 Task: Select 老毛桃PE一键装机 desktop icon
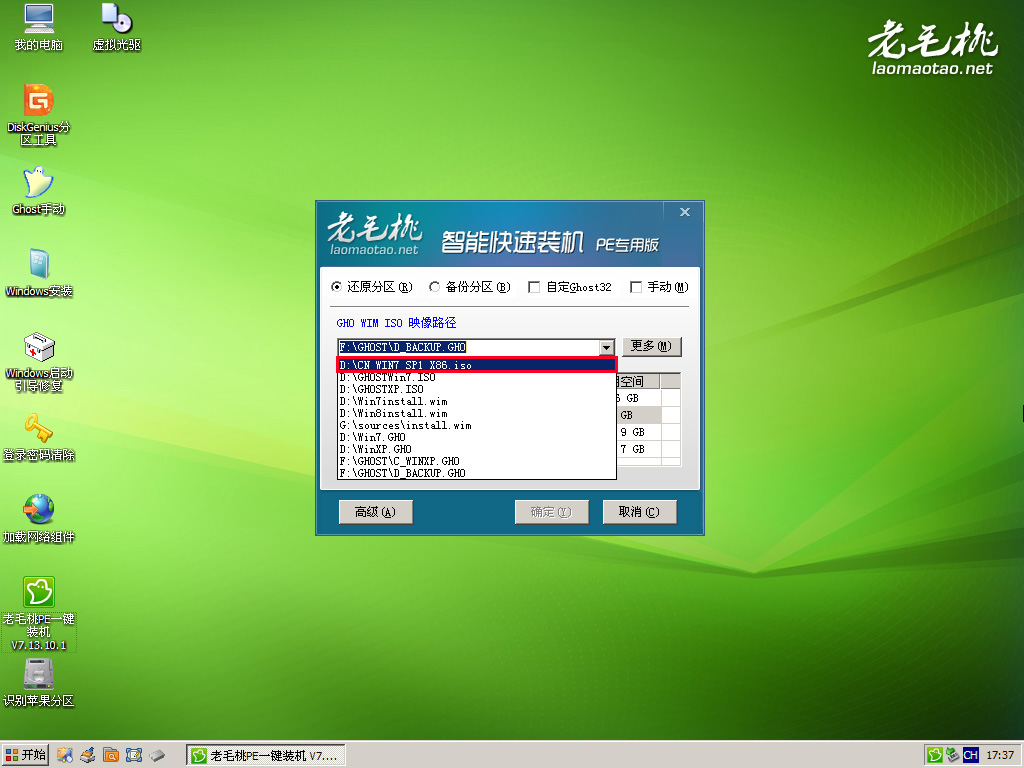39,614
